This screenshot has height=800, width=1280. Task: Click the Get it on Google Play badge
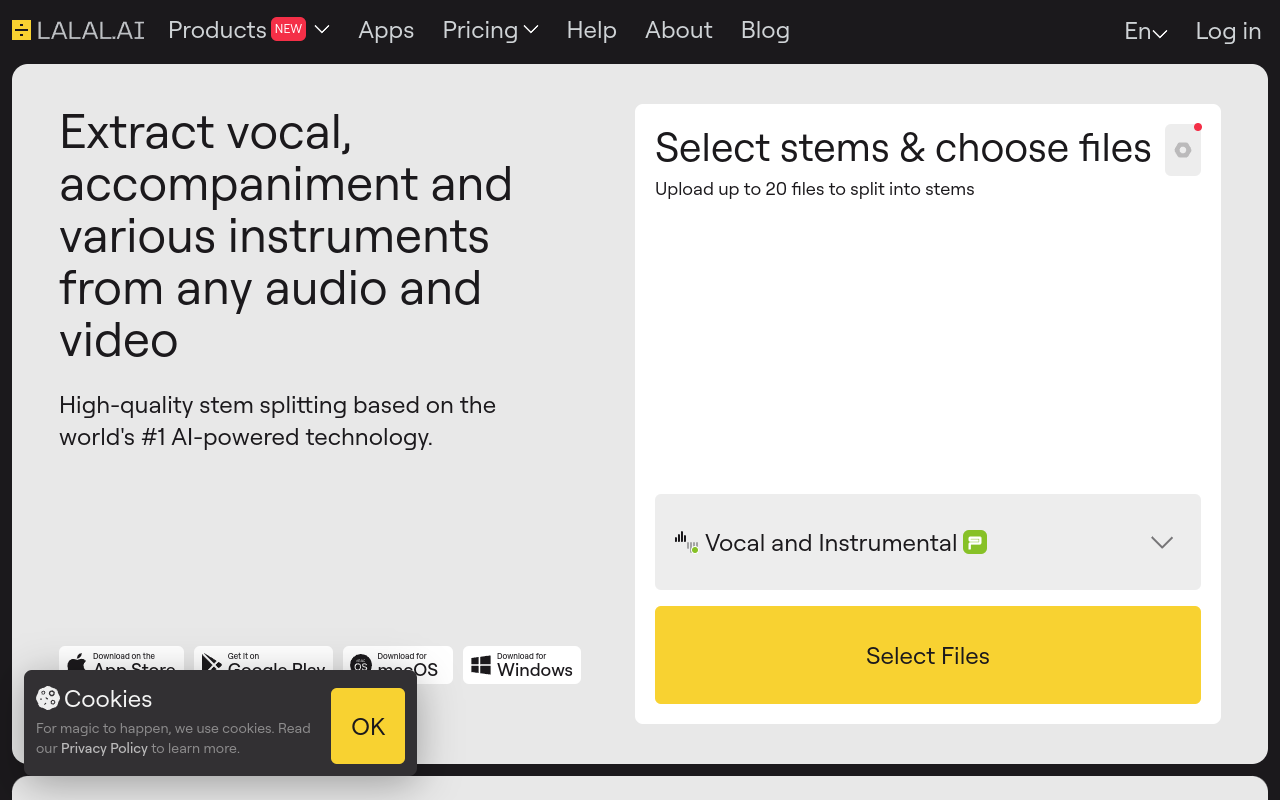[x=263, y=660]
